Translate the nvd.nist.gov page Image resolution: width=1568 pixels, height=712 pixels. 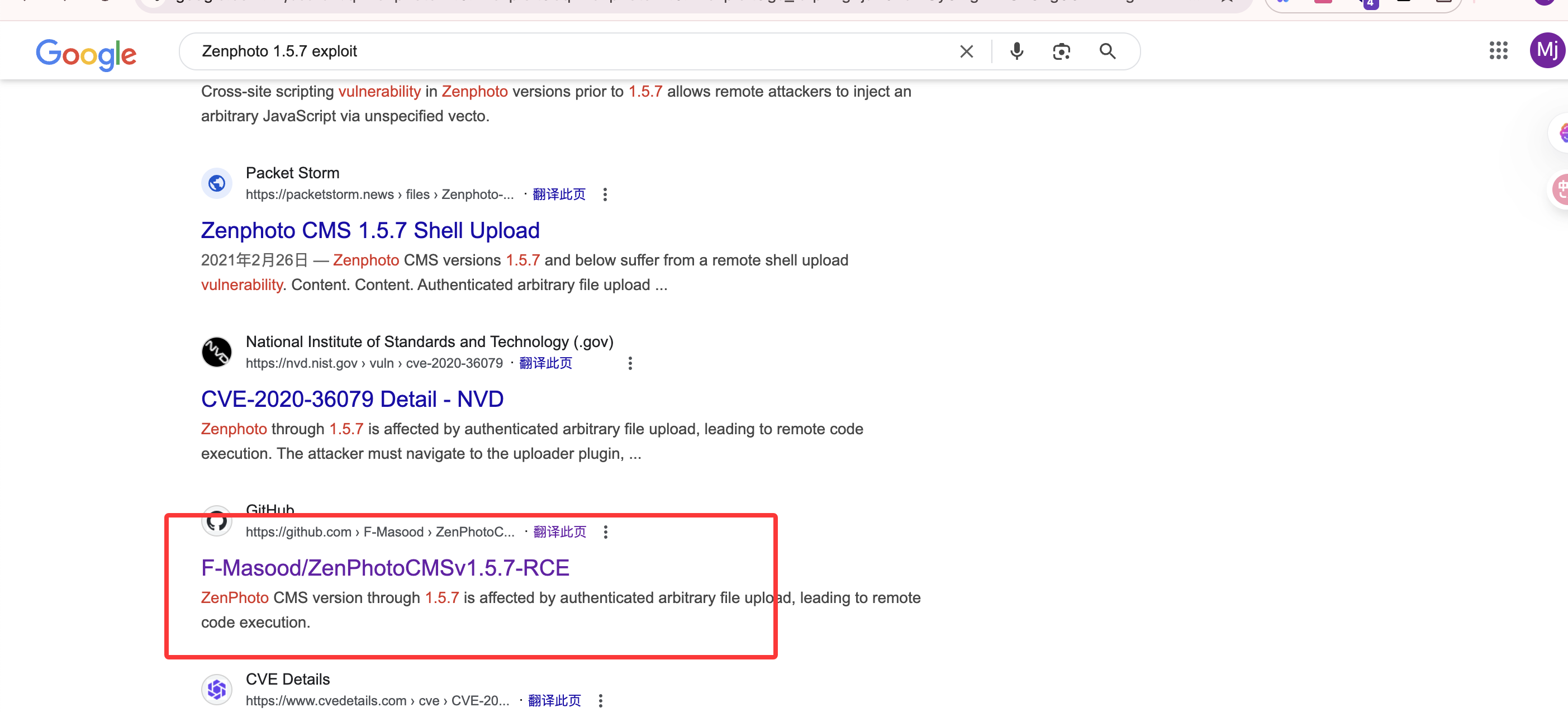[545, 363]
